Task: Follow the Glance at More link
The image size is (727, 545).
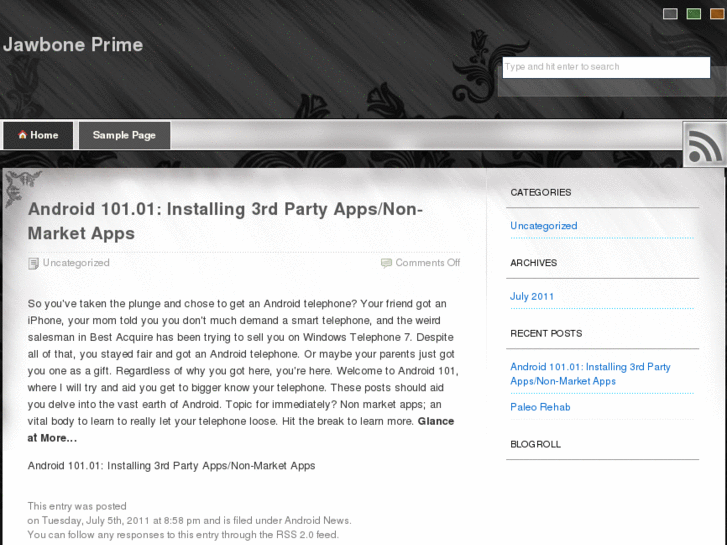Action: (x=241, y=430)
